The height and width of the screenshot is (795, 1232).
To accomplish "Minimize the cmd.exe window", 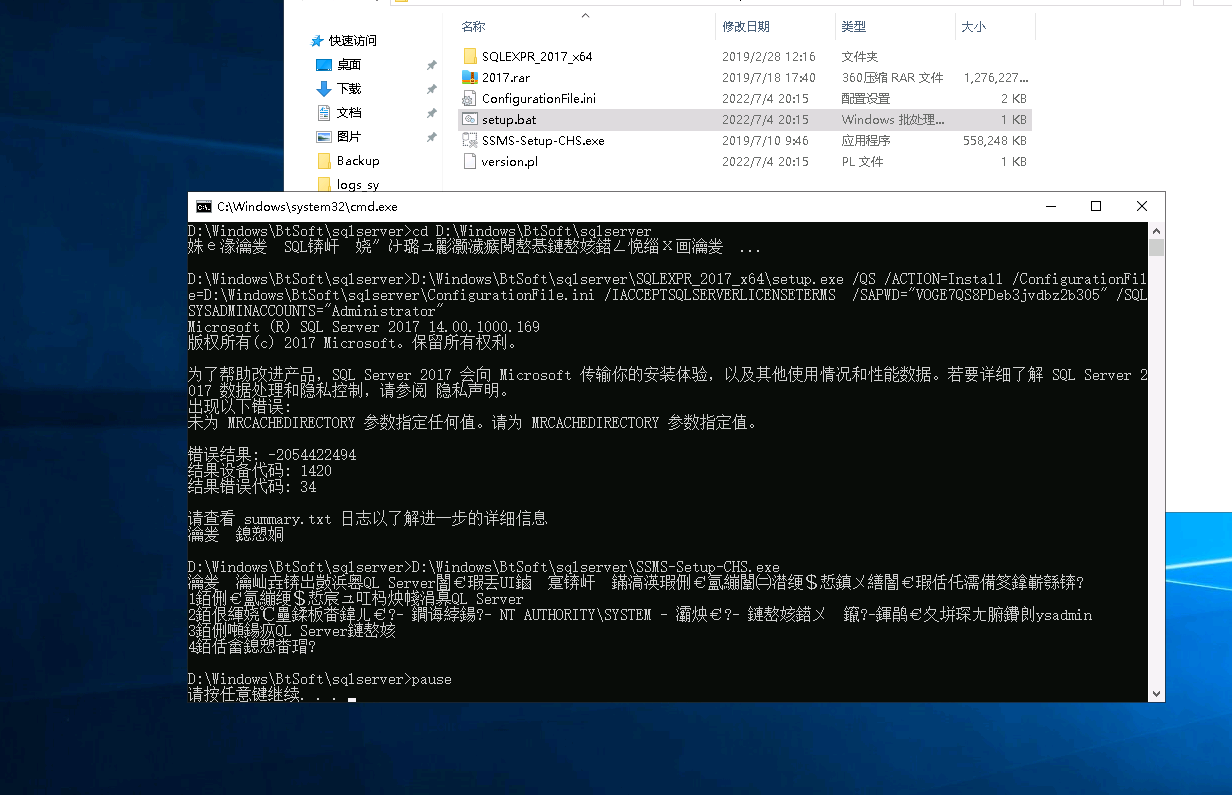I will click(1050, 206).
